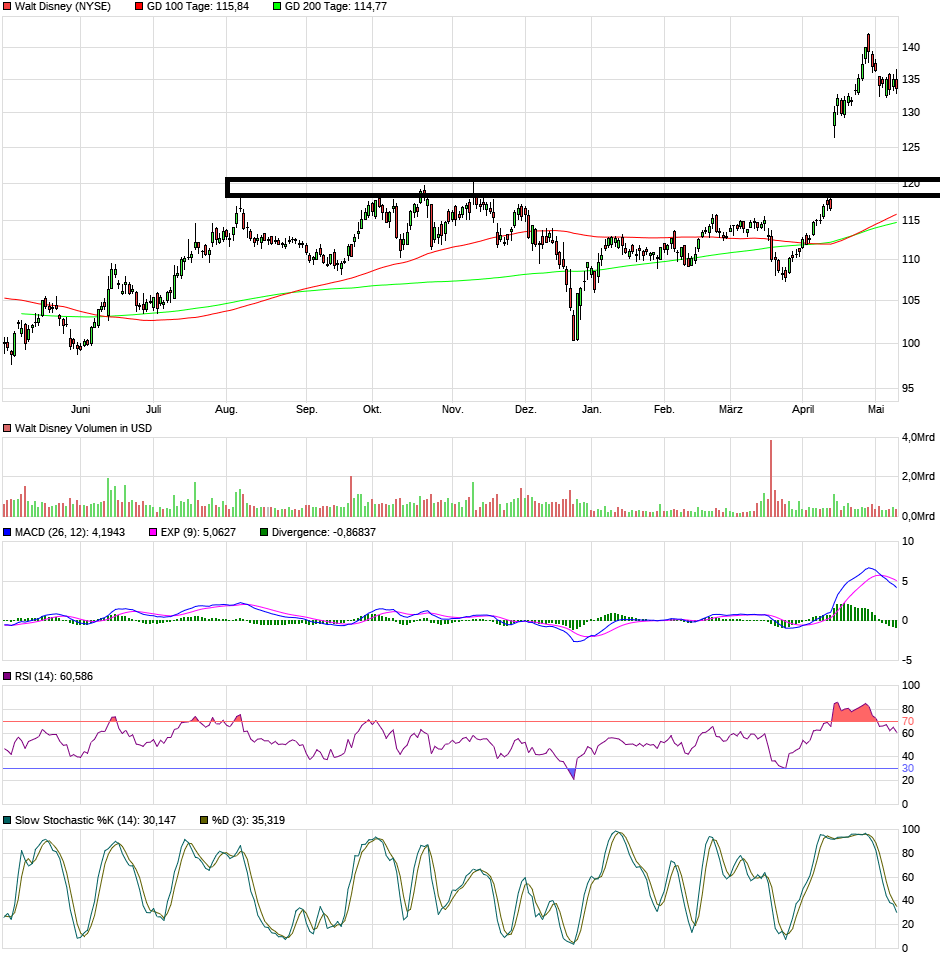Click the 'EXP (9): 5,0627' label
Screen dimensions: 940x958
[198, 532]
